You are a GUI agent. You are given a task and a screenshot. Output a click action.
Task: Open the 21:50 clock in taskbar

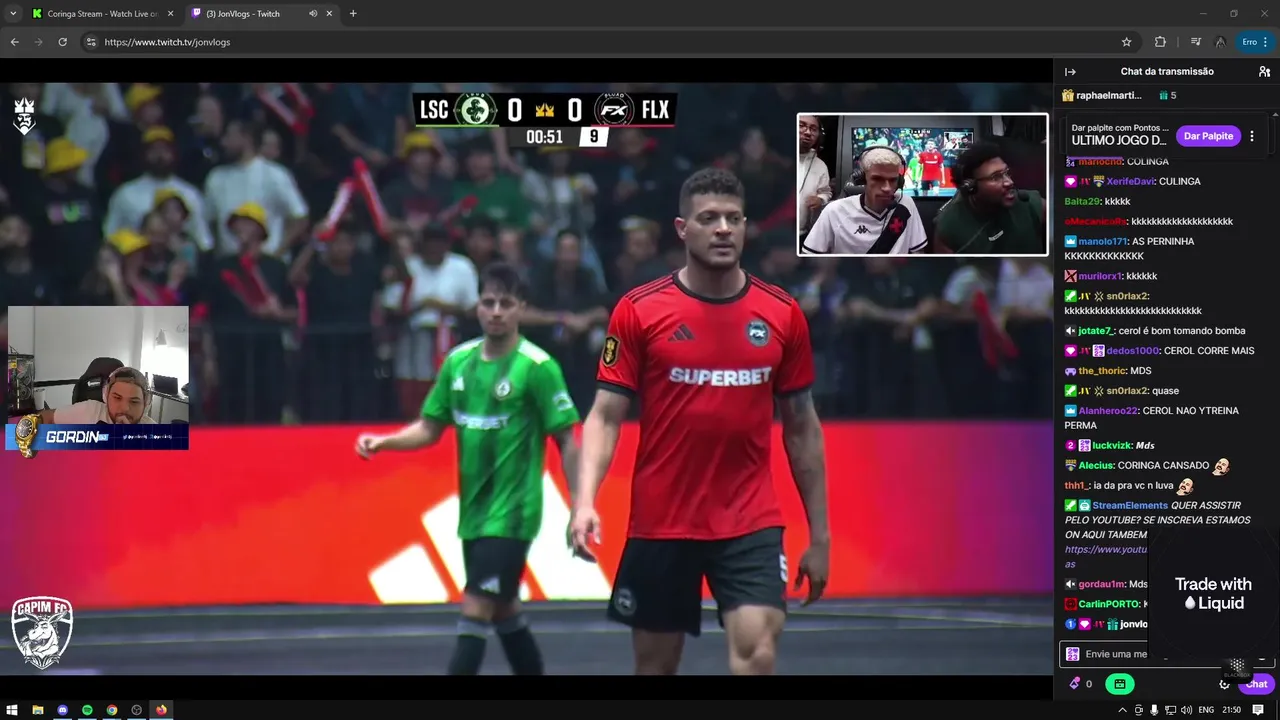pos(1232,710)
